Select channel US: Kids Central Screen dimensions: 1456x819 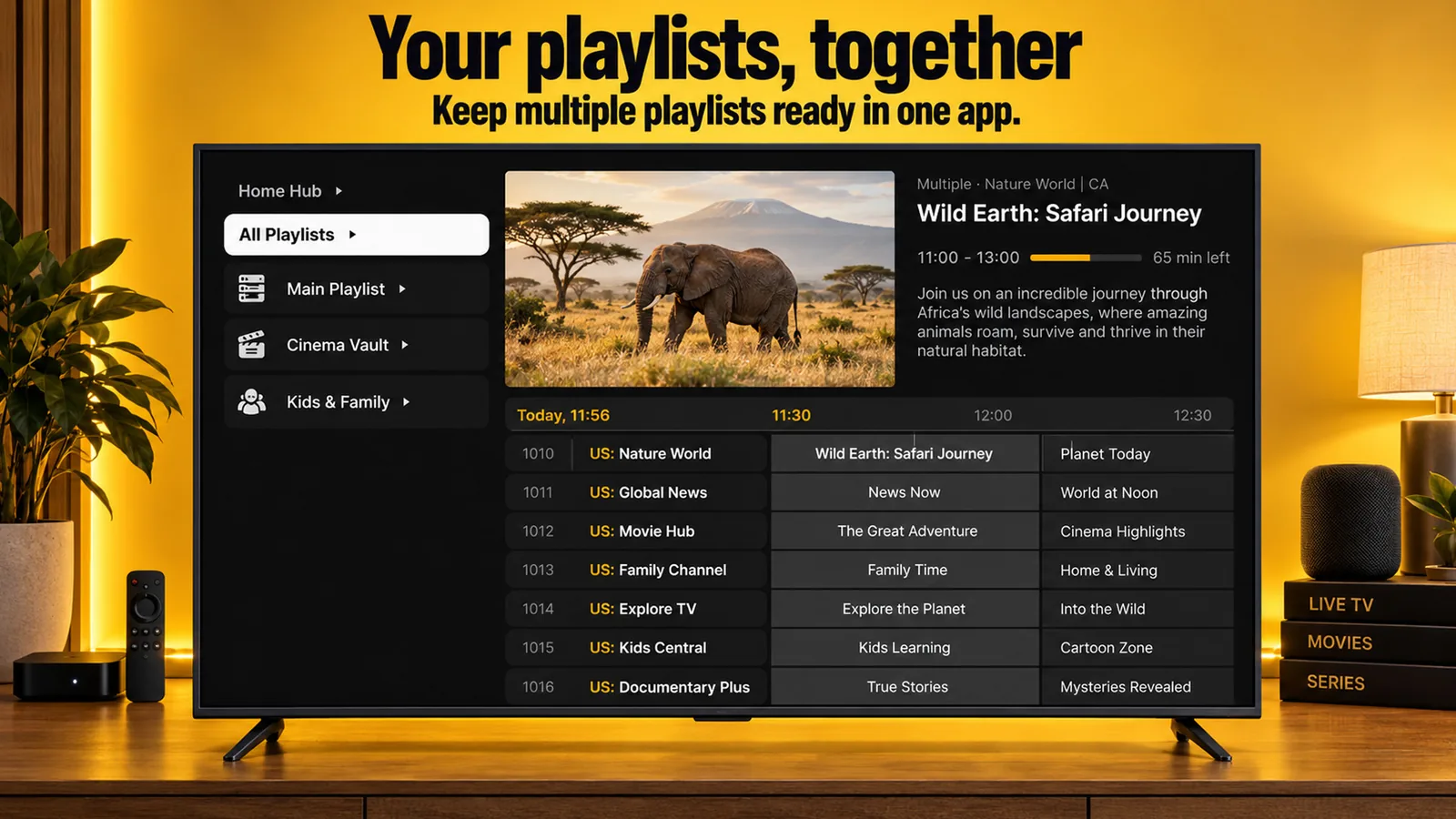tap(636, 647)
